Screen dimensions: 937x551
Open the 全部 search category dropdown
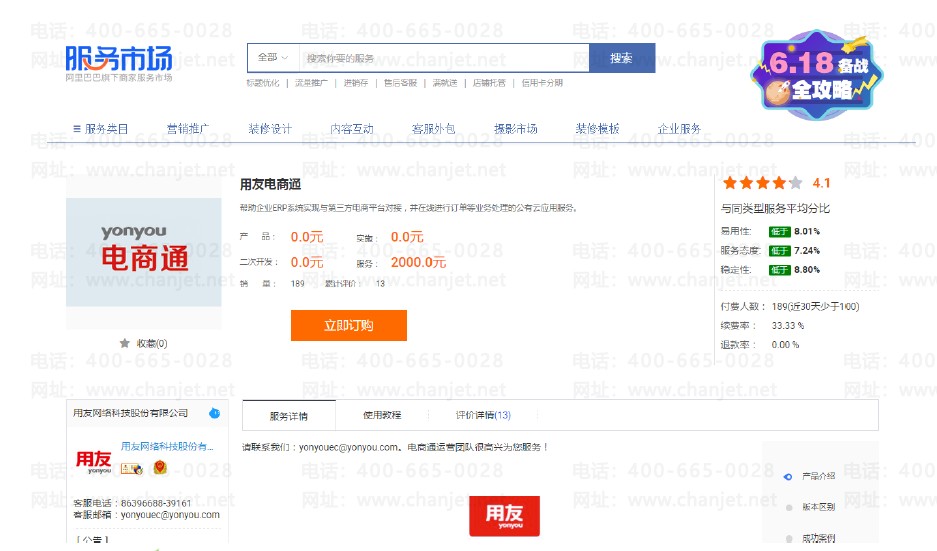tap(273, 58)
